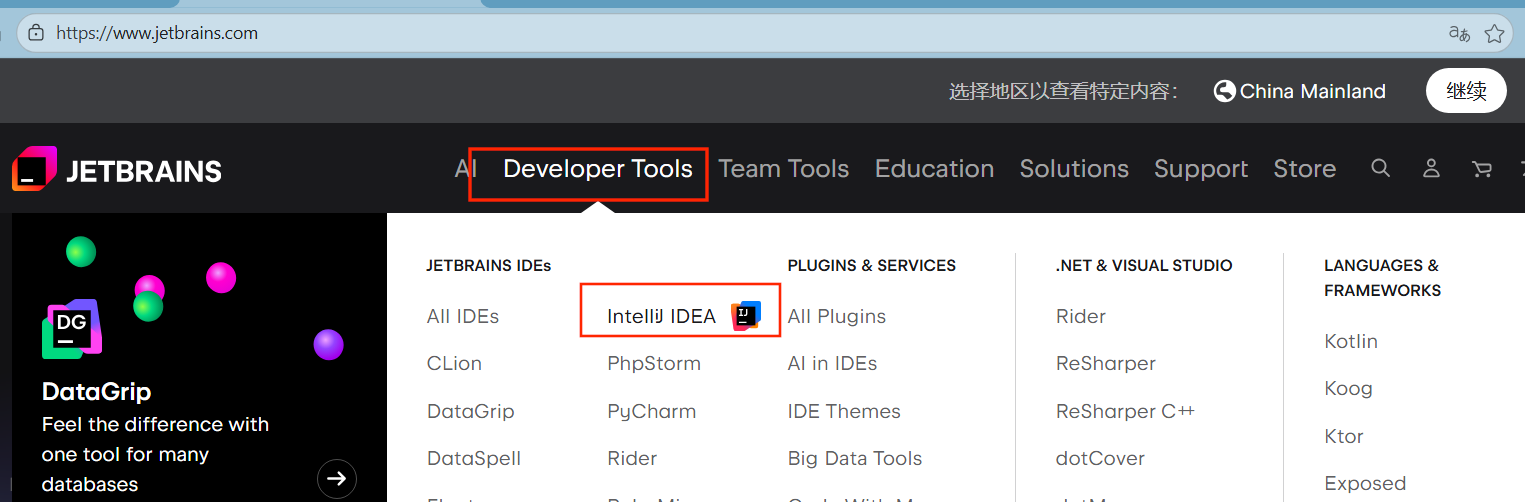The image size is (1525, 502).
Task: Open the Koog link
Action: [1348, 388]
